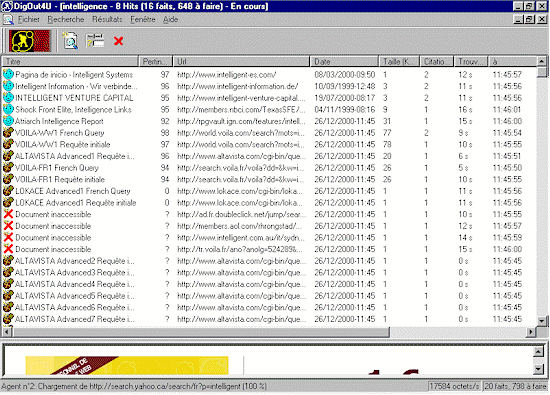Select the 'INTELLIGENT VENTURE CAPITAL' title
The height and width of the screenshot is (395, 550).
(x=74, y=98)
